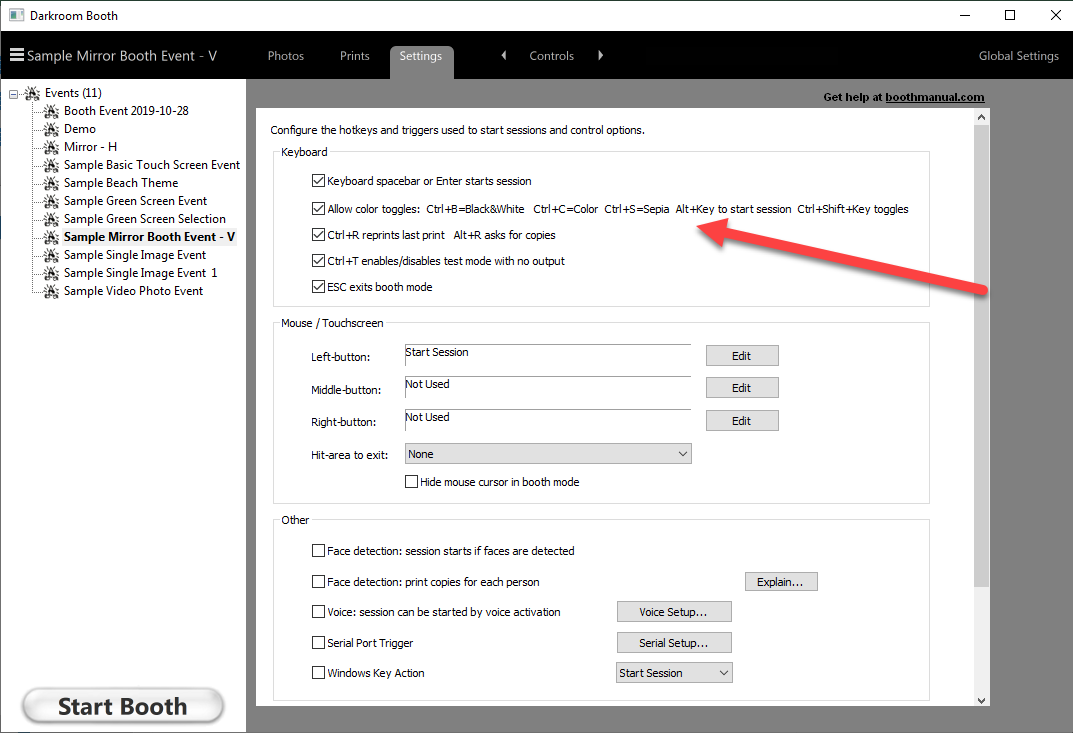This screenshot has height=733, width=1073.
Task: Select Sample Green Screen Selection event
Action: (x=144, y=219)
